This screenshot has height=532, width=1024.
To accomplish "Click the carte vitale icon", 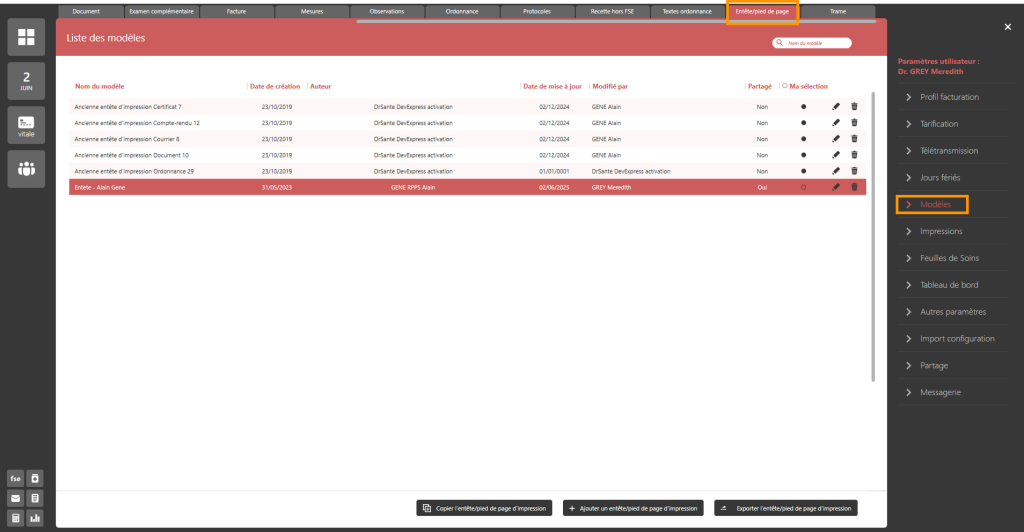I will click(x=26, y=125).
